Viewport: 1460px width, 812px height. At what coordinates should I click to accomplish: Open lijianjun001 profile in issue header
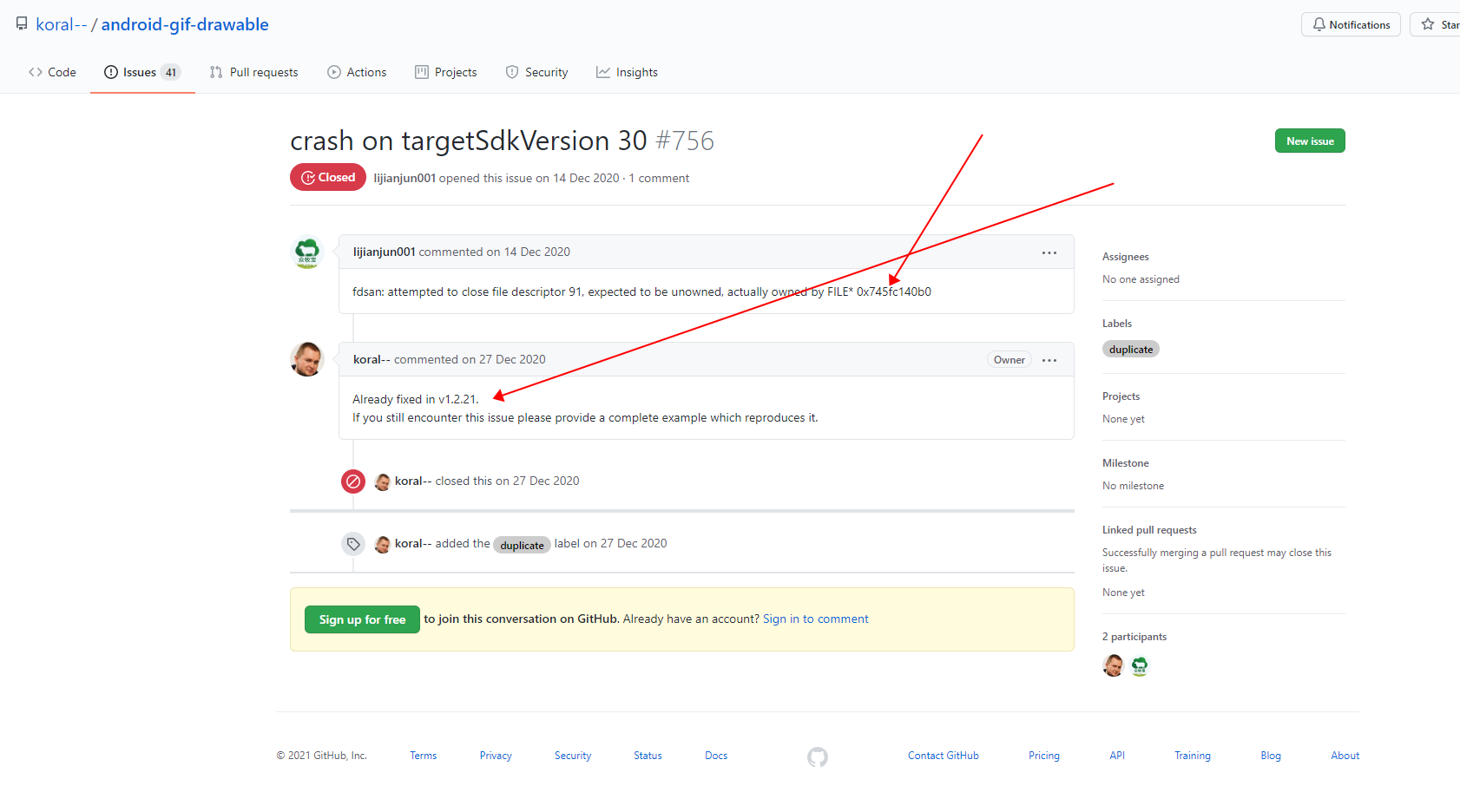click(x=404, y=178)
